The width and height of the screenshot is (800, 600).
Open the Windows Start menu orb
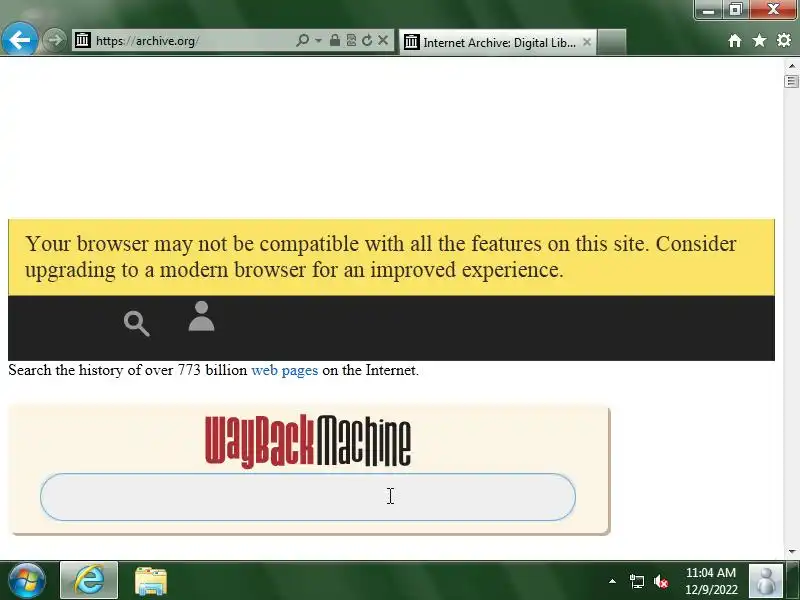27,581
